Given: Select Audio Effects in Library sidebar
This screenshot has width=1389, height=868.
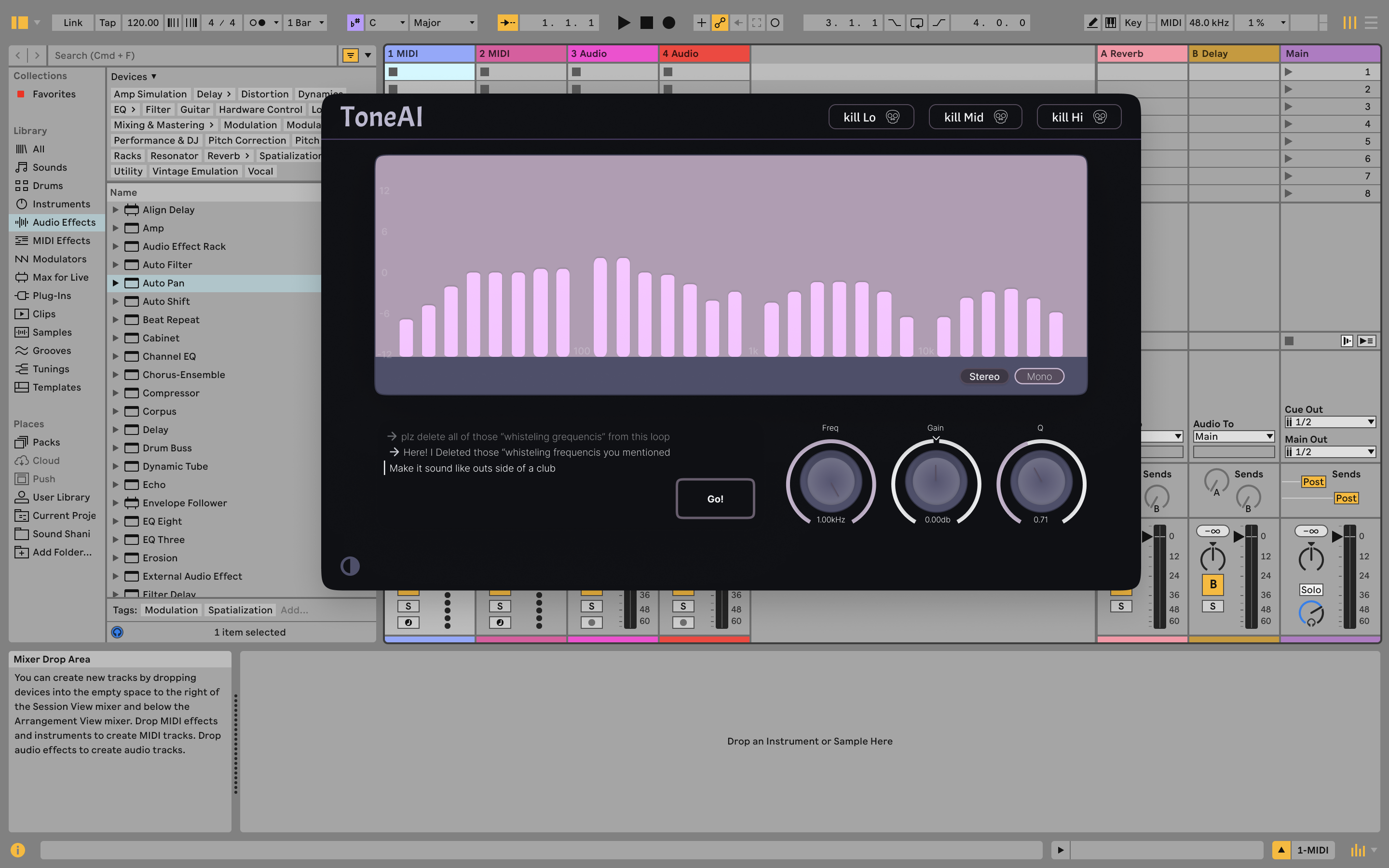Looking at the screenshot, I should pos(56,222).
